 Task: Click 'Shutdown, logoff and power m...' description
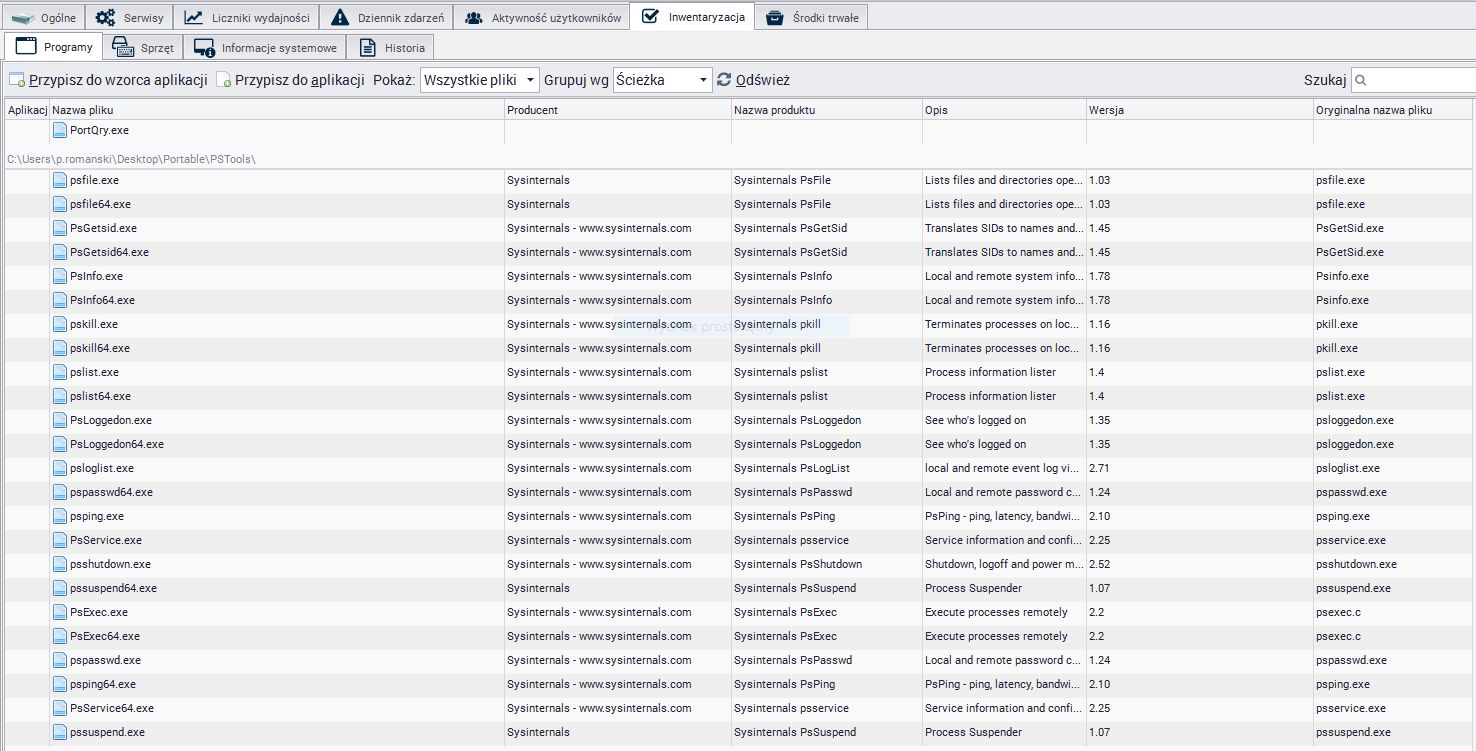(1004, 565)
